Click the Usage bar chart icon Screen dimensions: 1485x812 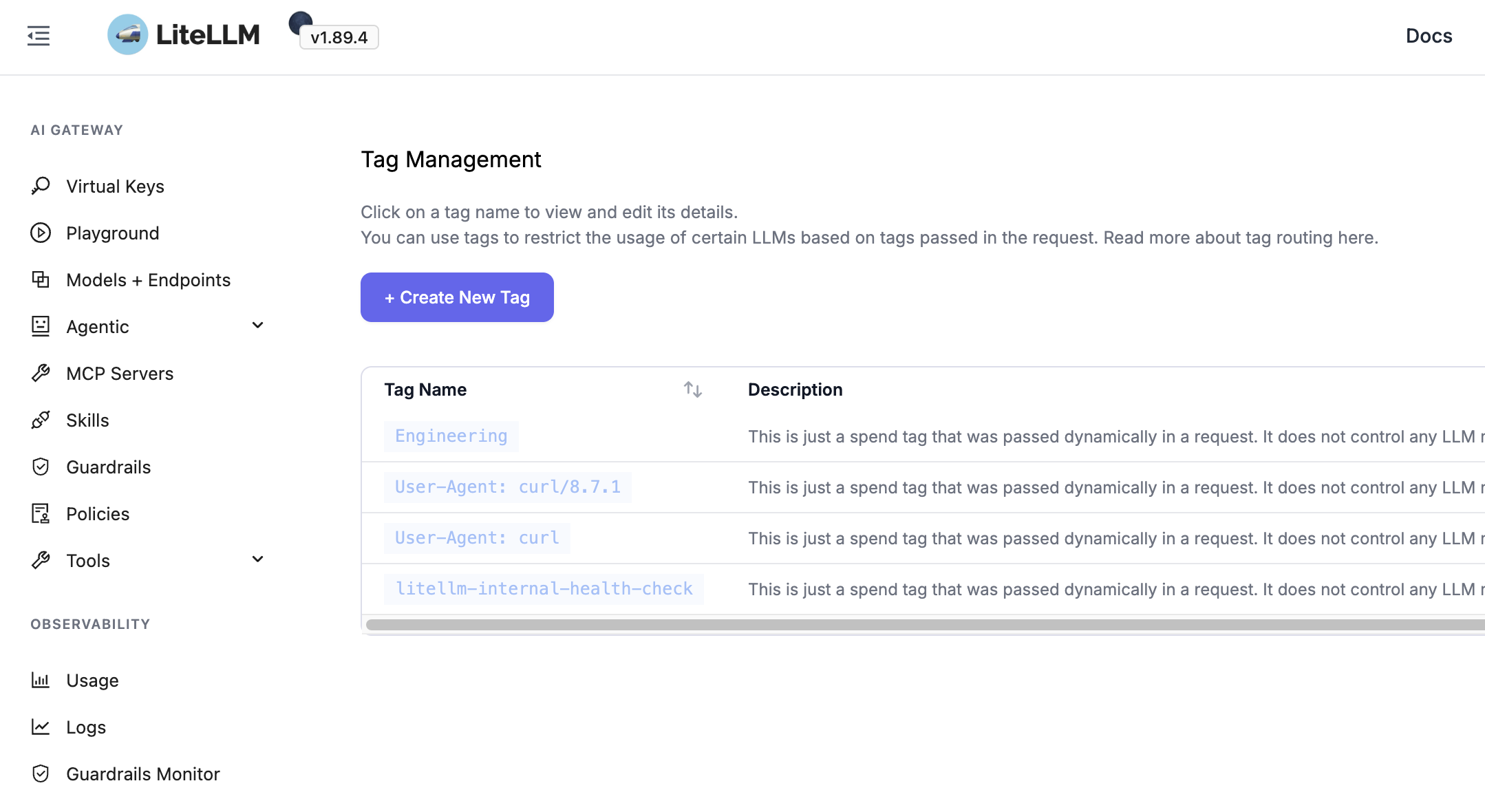tap(41, 680)
